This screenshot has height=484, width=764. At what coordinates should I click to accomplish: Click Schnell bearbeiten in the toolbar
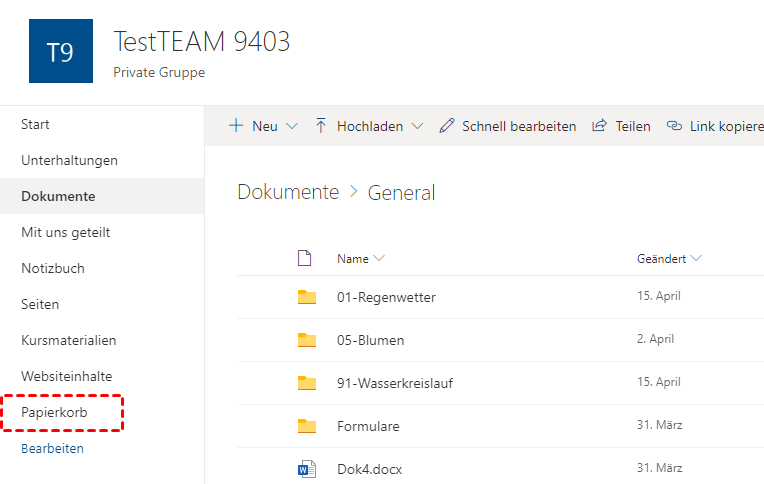pyautogui.click(x=508, y=126)
